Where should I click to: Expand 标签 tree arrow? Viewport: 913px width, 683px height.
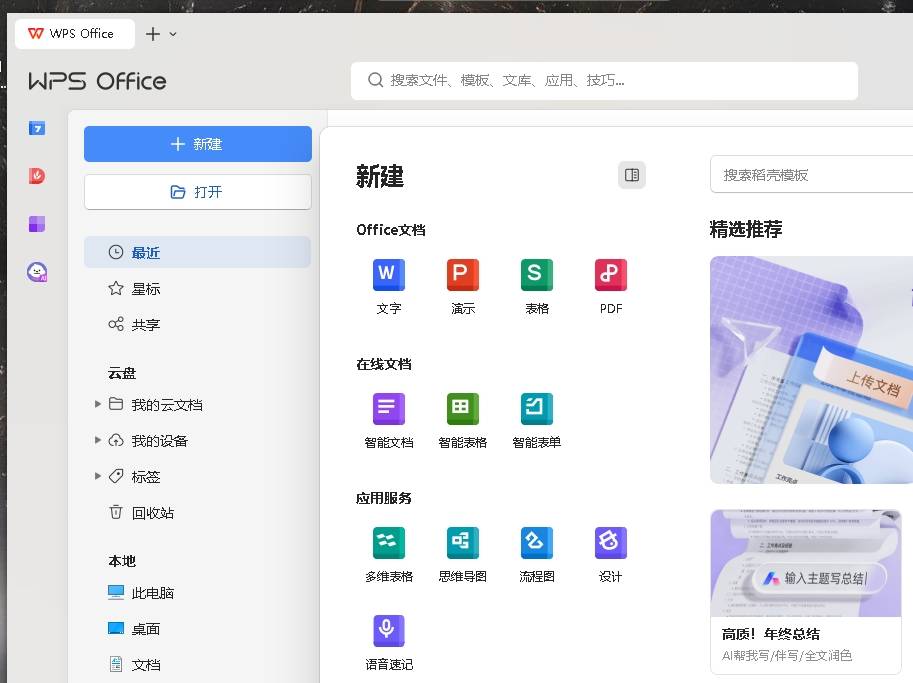[97, 476]
